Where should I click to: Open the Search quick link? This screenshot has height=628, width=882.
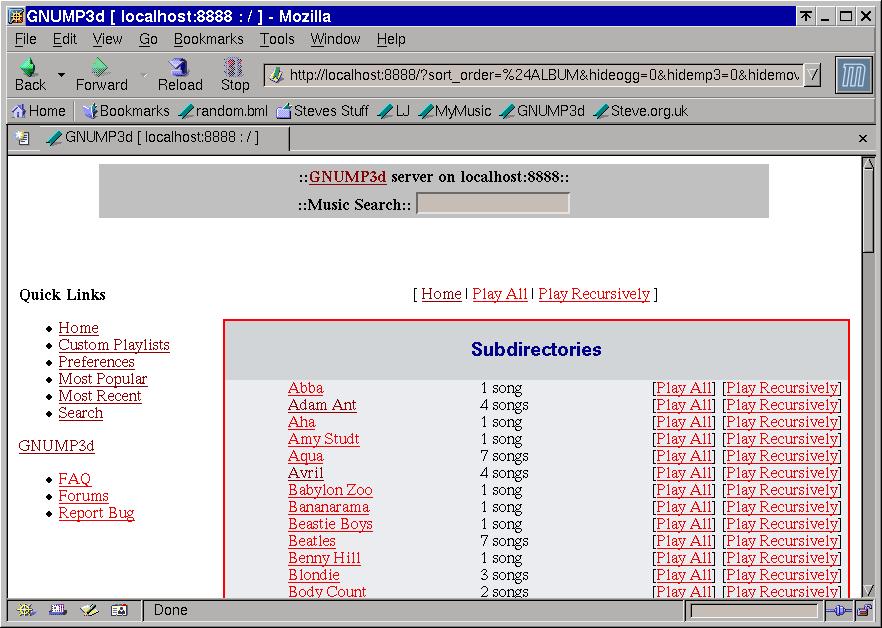(x=81, y=413)
